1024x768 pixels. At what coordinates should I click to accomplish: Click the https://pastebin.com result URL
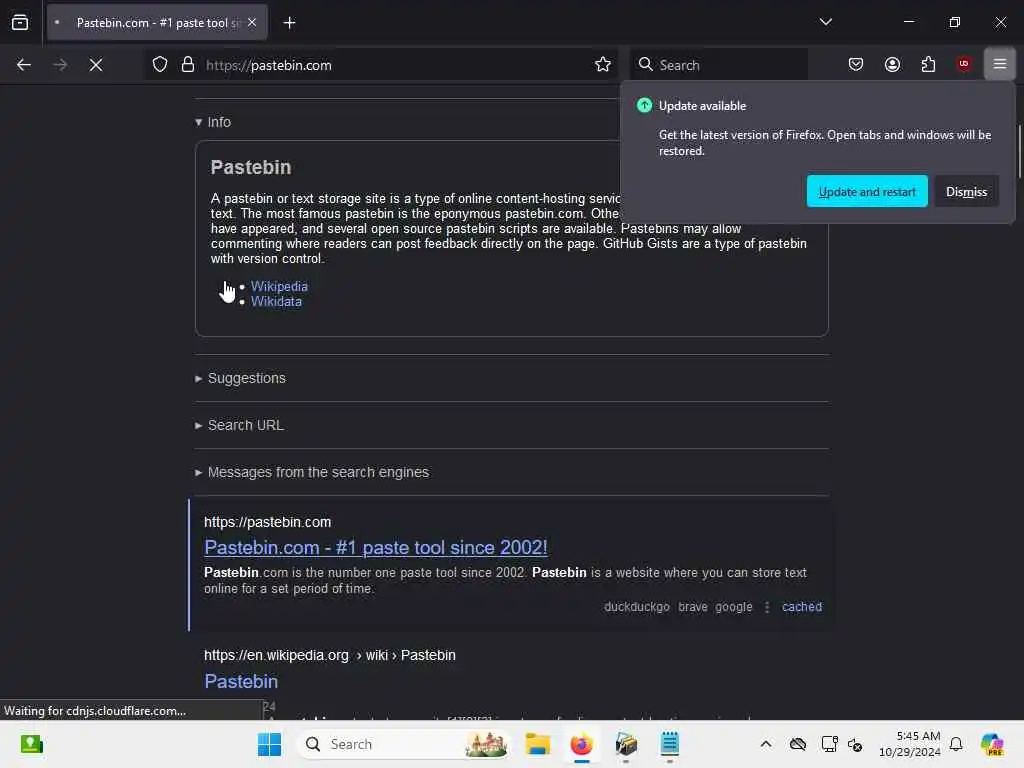point(267,522)
